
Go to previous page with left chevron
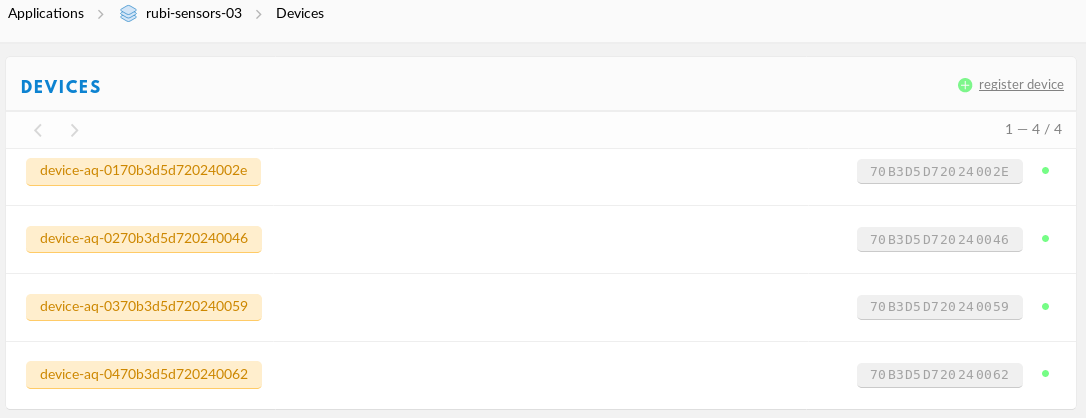(x=38, y=130)
